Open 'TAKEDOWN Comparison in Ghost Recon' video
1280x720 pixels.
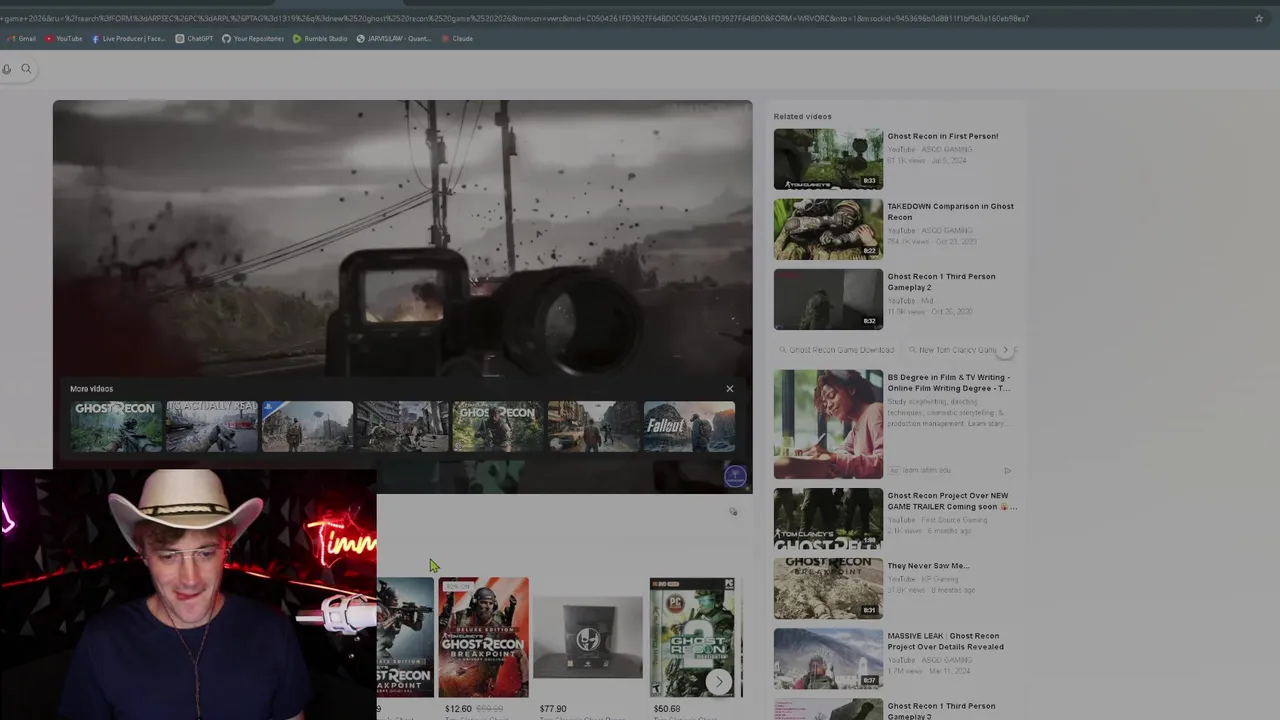pyautogui.click(x=950, y=211)
